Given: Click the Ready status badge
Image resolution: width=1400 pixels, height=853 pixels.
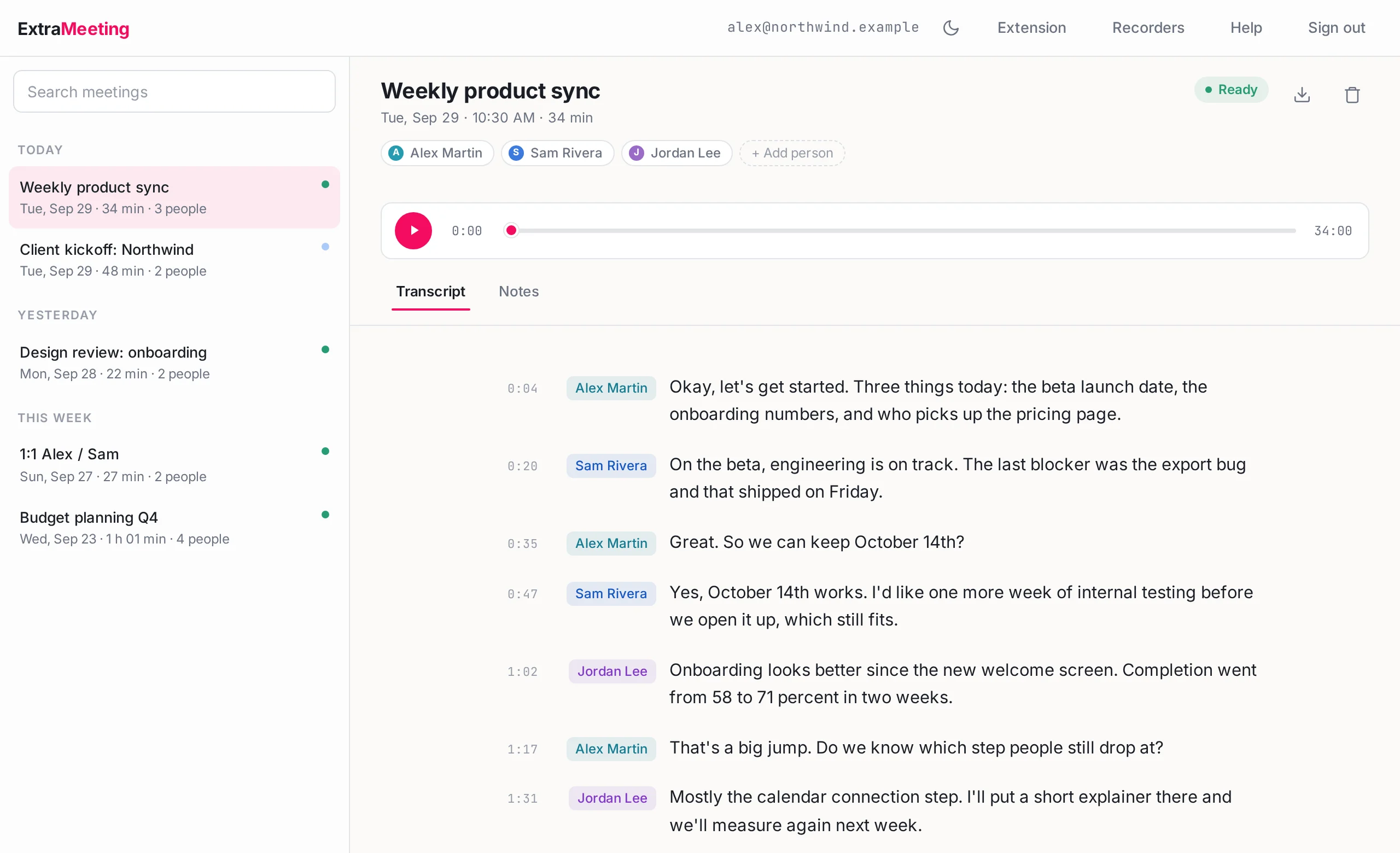Looking at the screenshot, I should 1230,90.
